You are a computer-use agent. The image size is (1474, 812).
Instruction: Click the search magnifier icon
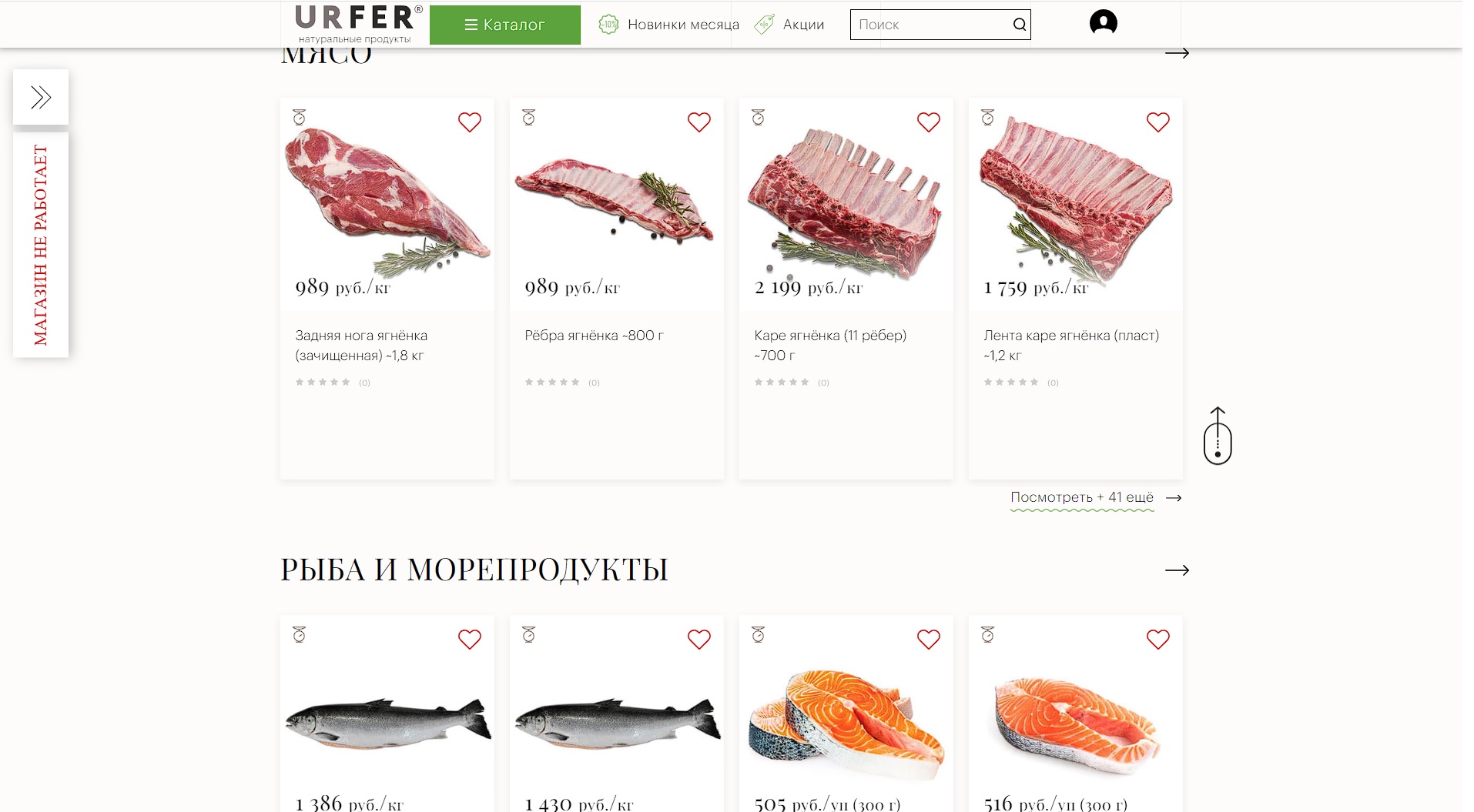1019,25
